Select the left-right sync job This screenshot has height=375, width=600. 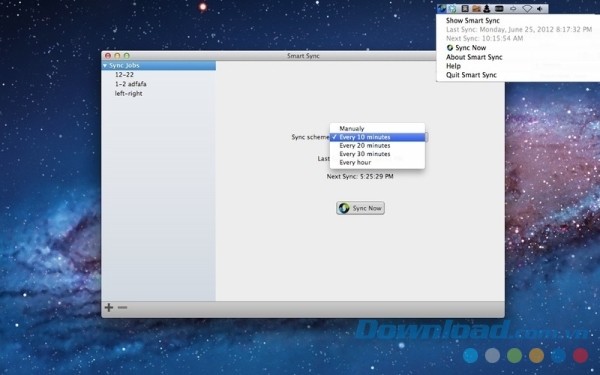click(129, 93)
